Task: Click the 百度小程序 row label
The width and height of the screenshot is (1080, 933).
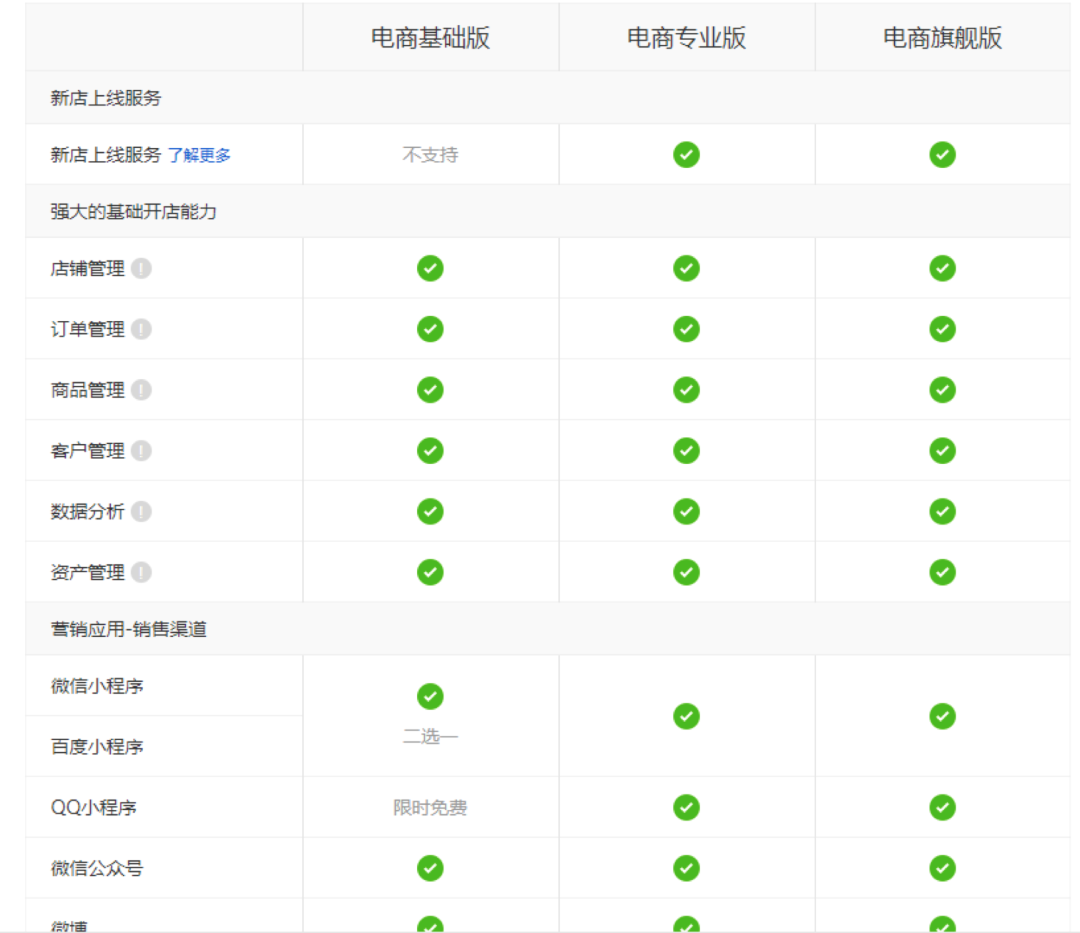Action: point(97,746)
